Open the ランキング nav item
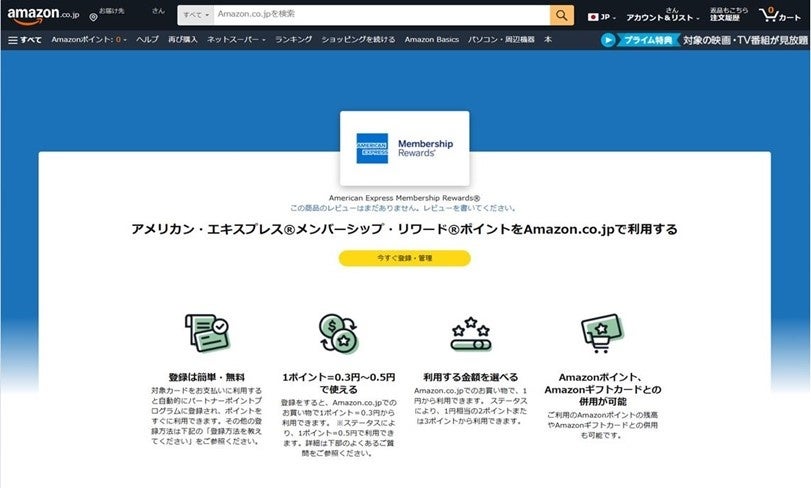The height and width of the screenshot is (488, 811). tap(293, 40)
